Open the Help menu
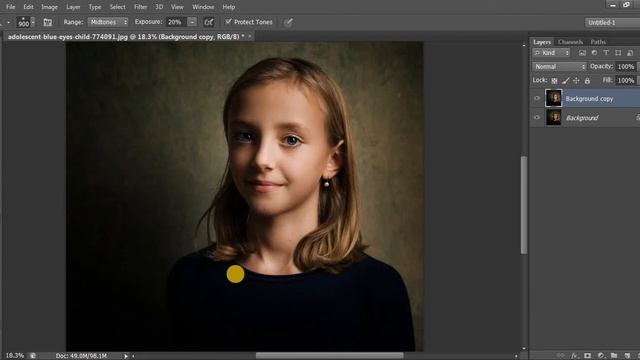The width and height of the screenshot is (640, 360). click(x=229, y=7)
